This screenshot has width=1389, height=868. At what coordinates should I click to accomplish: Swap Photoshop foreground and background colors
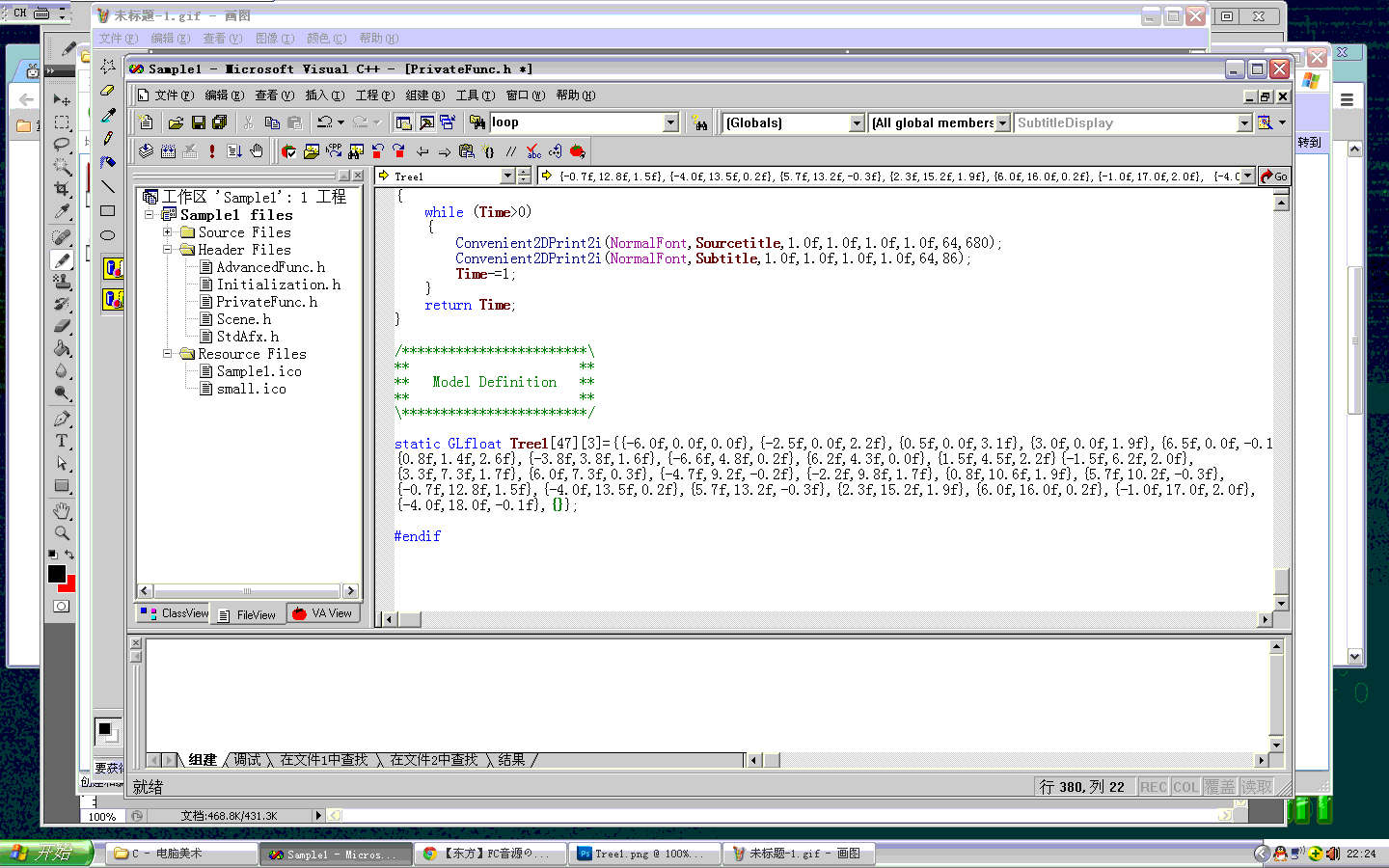[x=69, y=555]
